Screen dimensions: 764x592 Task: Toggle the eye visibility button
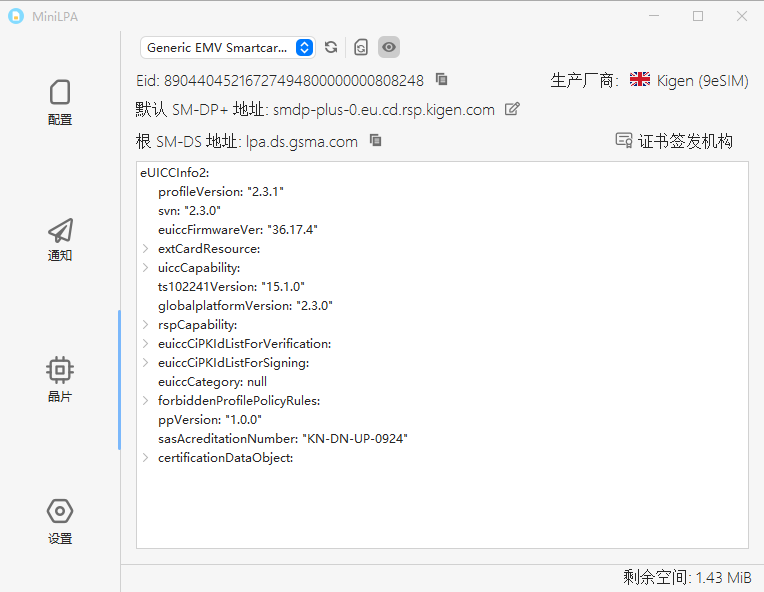coord(389,47)
